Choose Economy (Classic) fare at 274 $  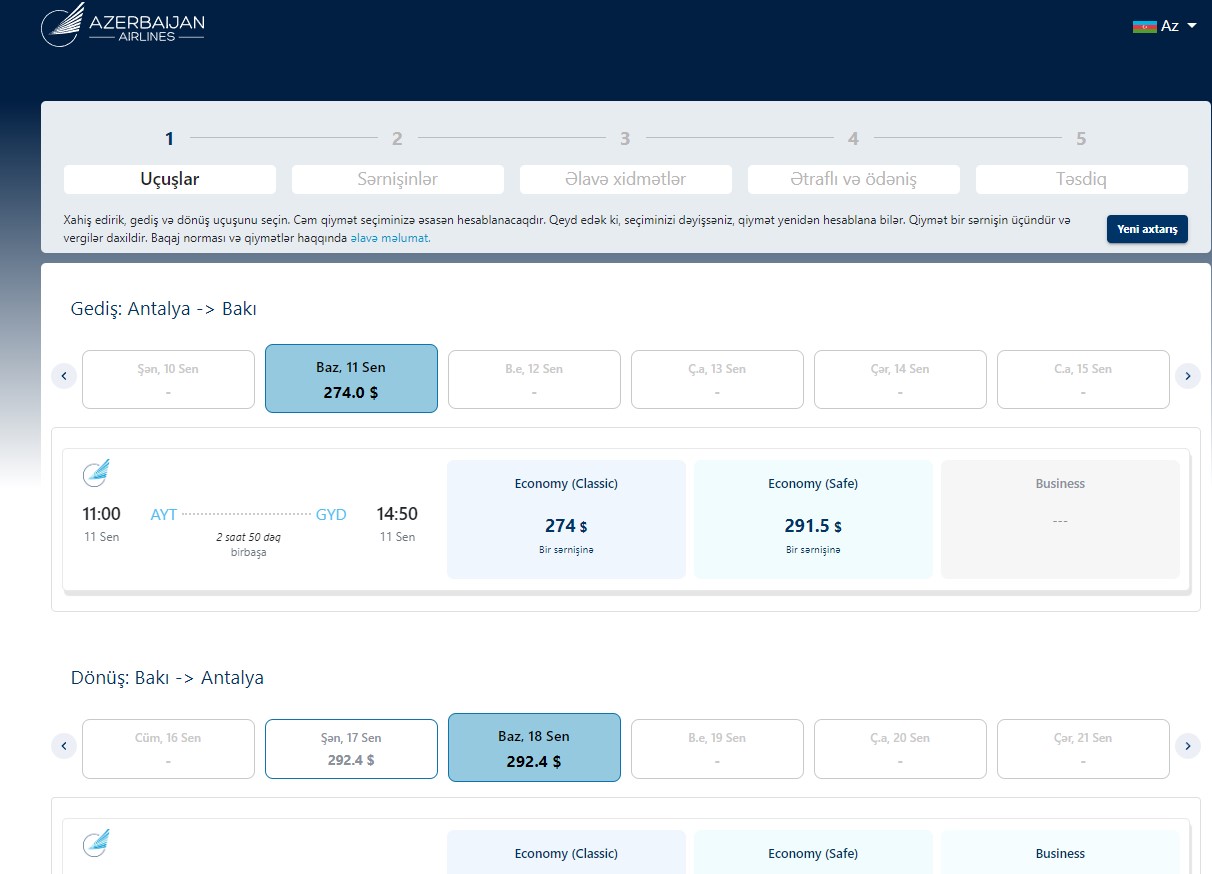coord(566,519)
